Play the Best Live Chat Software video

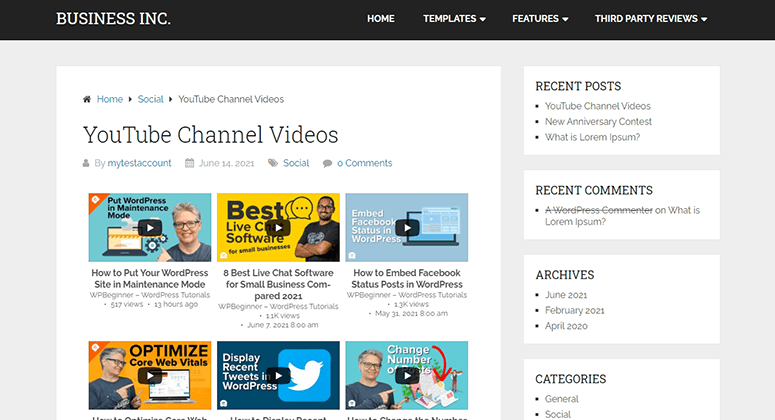(278, 228)
